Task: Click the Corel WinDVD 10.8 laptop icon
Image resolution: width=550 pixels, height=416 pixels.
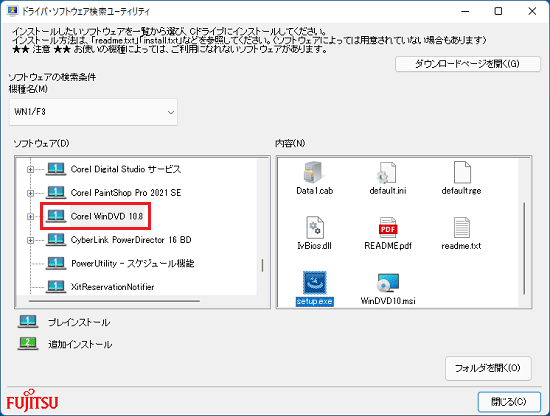Action: (56, 216)
